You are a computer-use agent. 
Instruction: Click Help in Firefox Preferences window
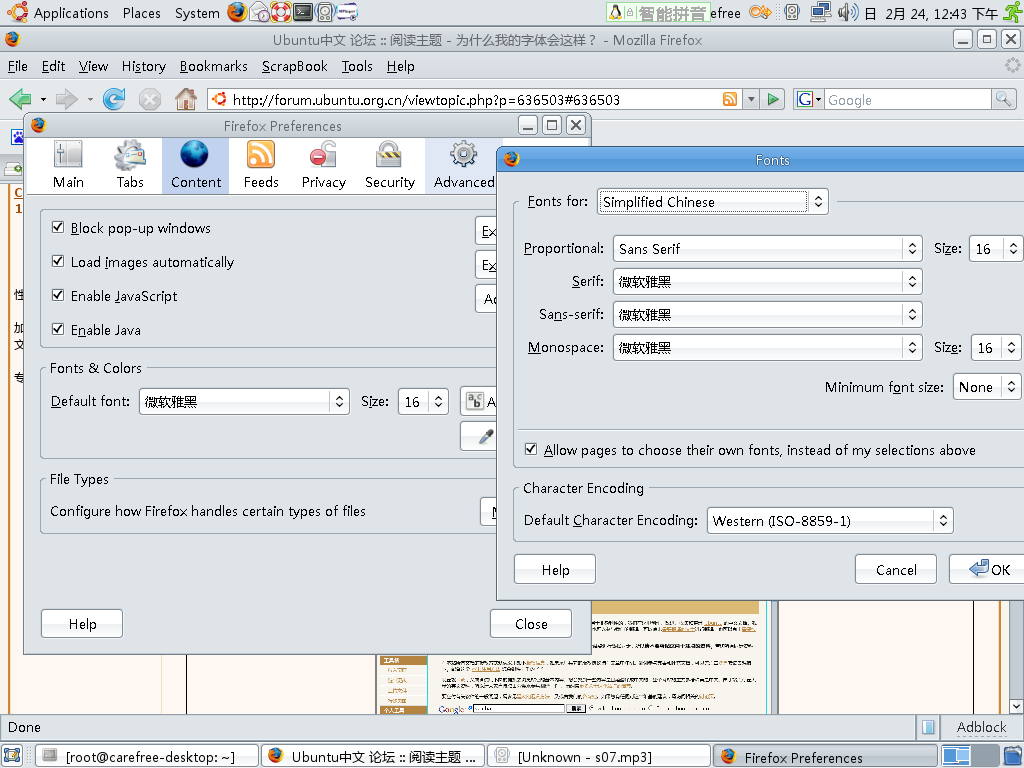pyautogui.click(x=82, y=624)
